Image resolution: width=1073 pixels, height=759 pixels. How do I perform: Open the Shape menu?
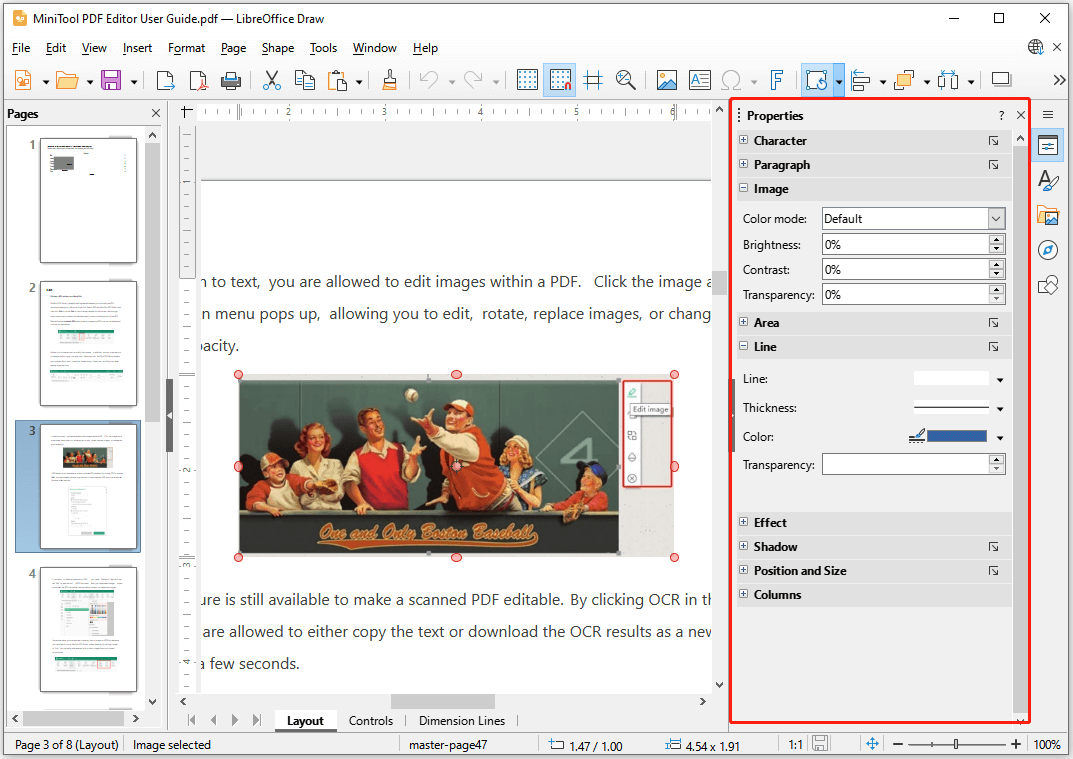[x=278, y=48]
